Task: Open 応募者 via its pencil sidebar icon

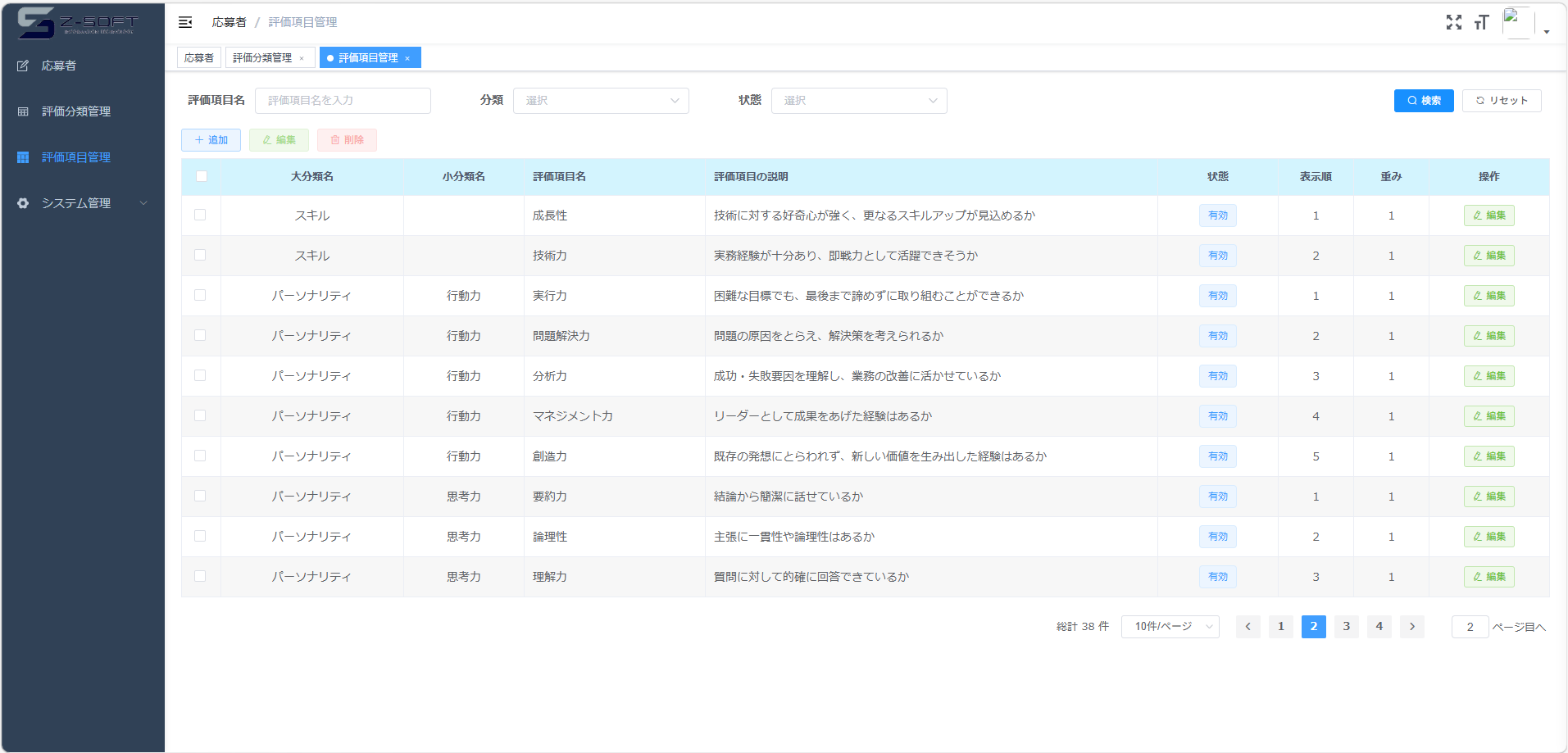Action: click(x=22, y=66)
